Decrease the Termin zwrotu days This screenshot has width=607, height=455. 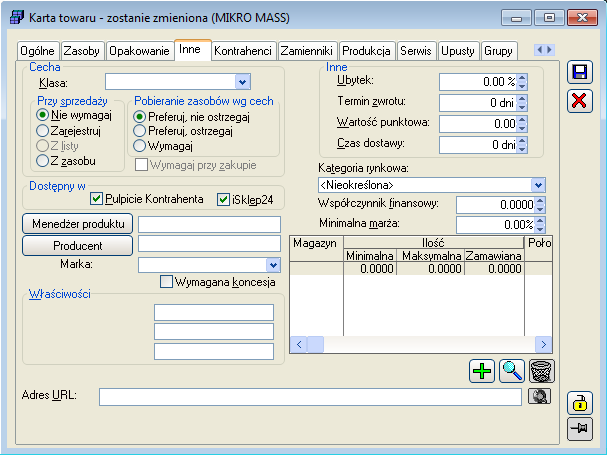pyautogui.click(x=522, y=106)
